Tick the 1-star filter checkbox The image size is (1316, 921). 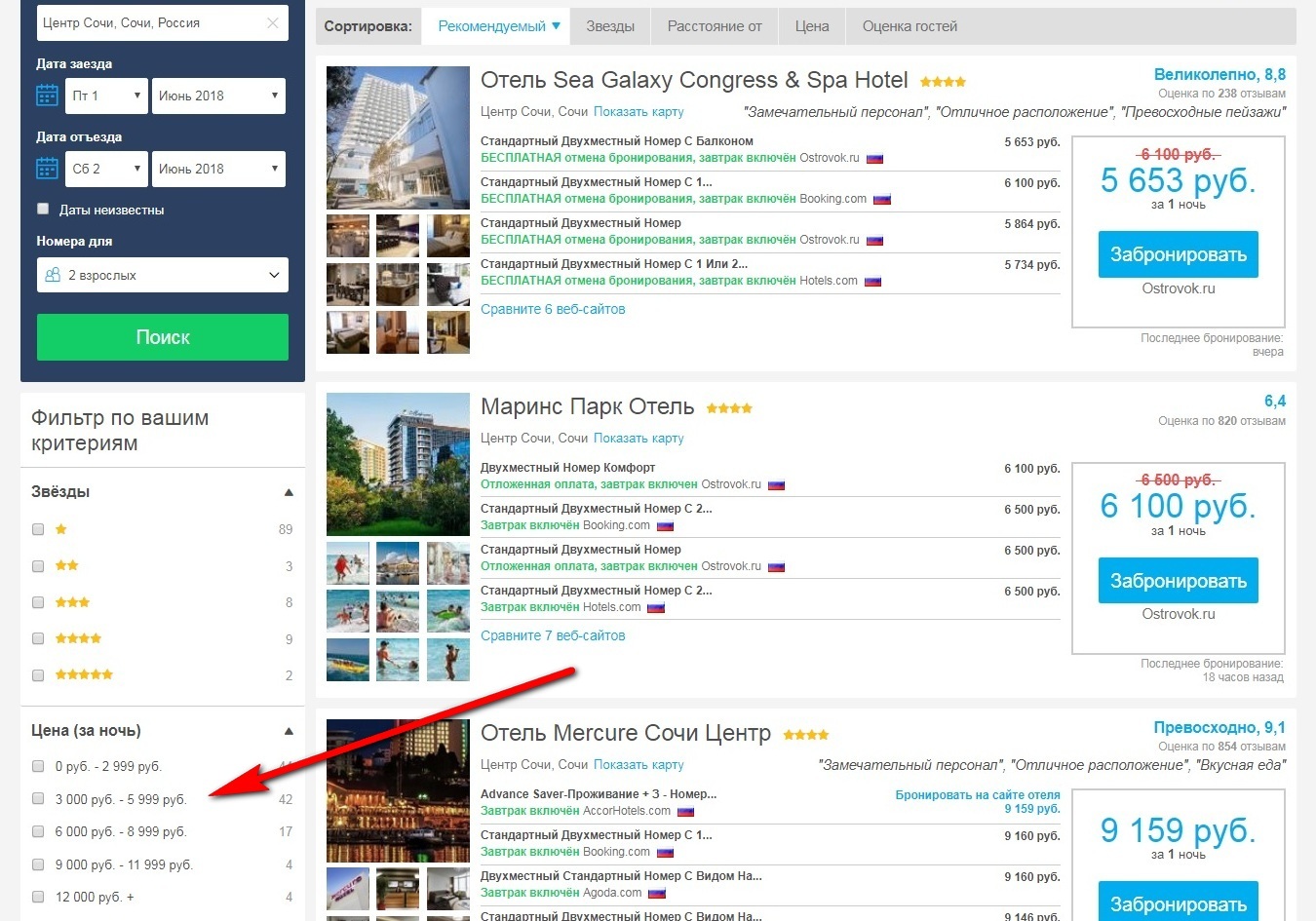(38, 529)
